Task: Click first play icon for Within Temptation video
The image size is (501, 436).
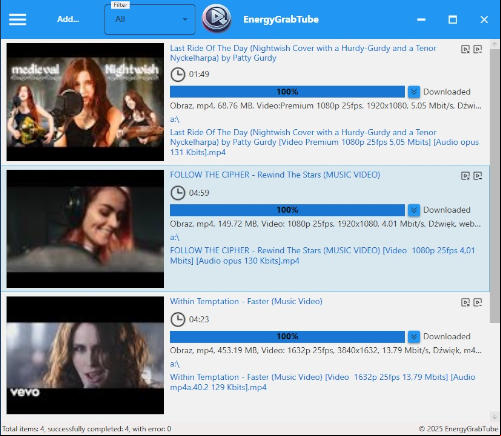Action: [465, 302]
